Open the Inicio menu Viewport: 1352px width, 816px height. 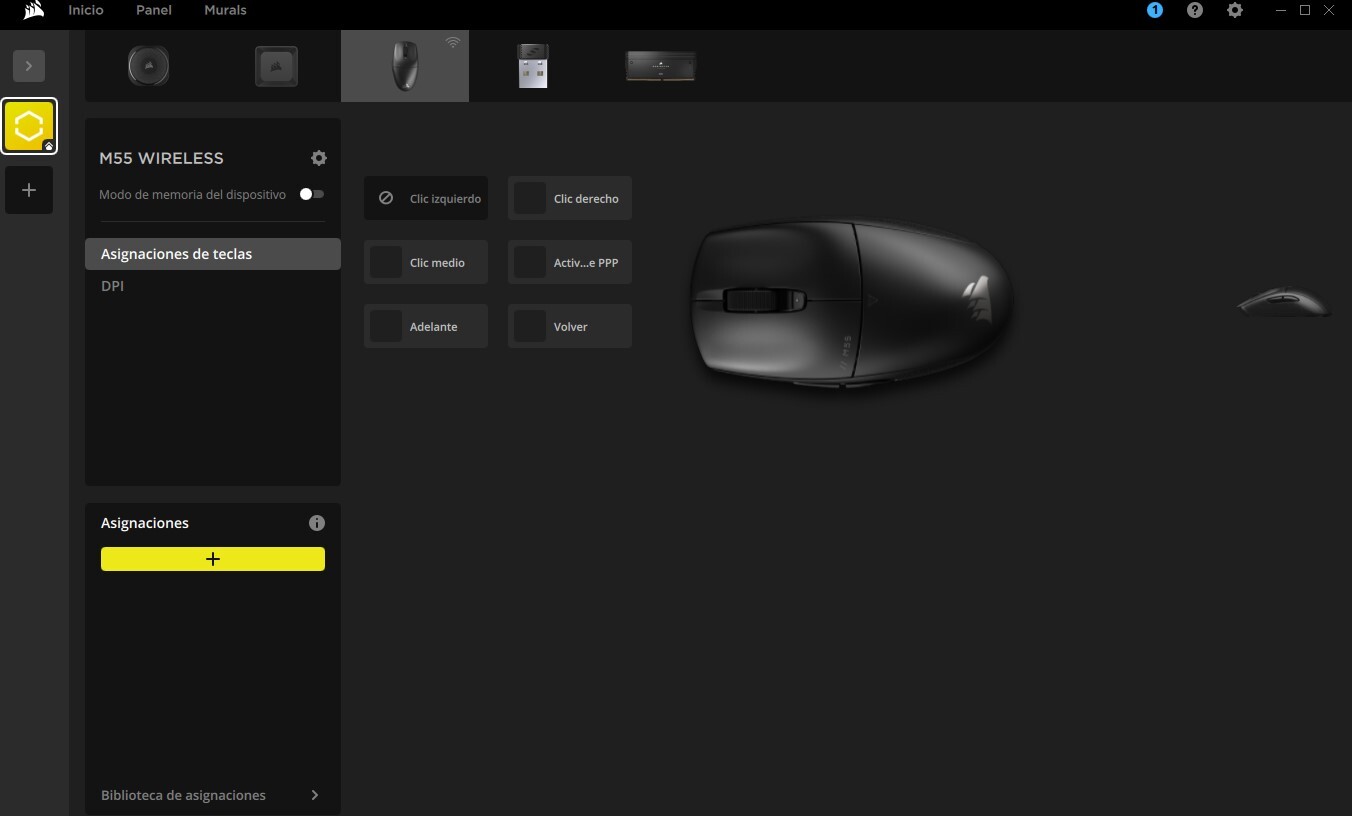click(86, 10)
